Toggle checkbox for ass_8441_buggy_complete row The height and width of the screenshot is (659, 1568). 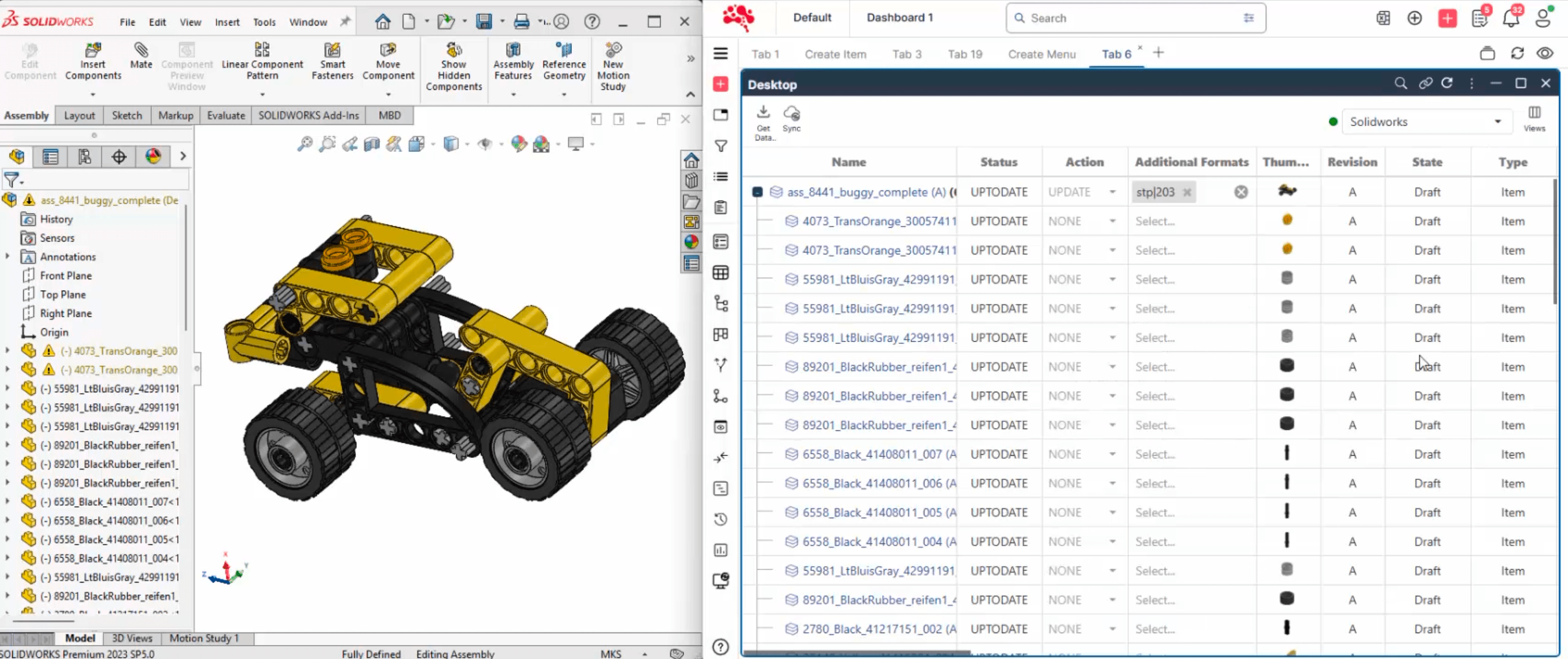pos(757,192)
